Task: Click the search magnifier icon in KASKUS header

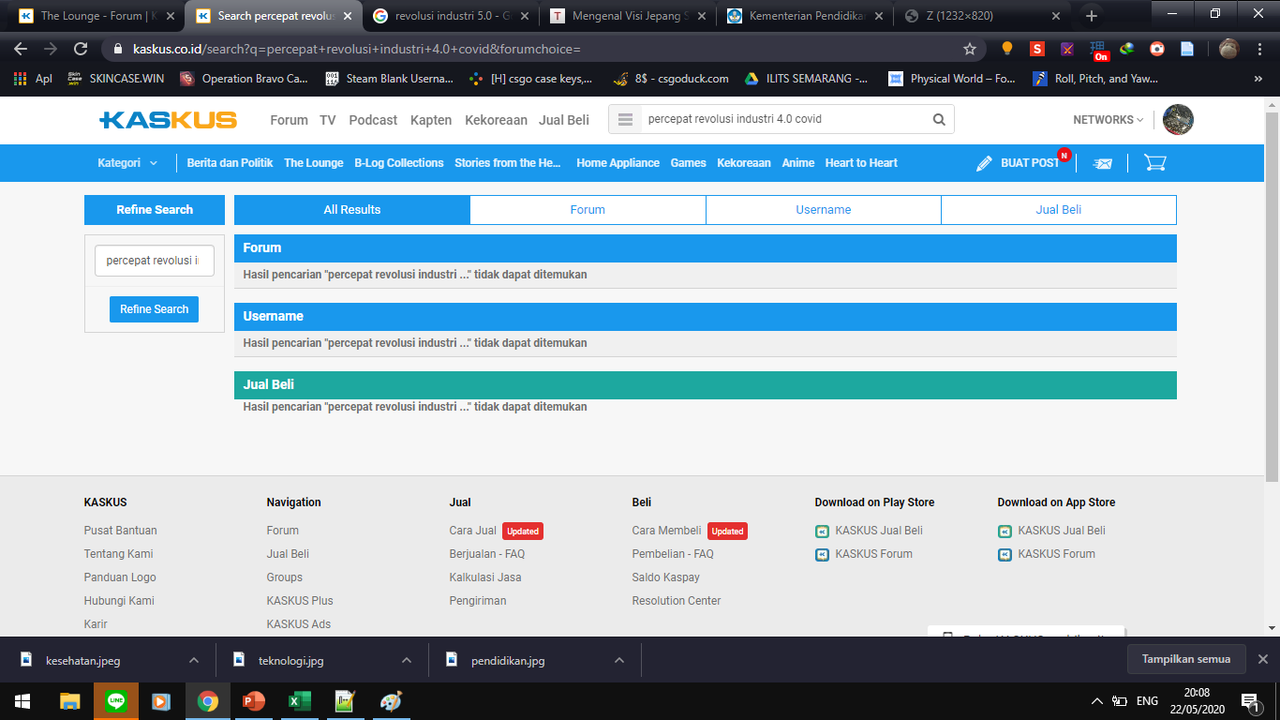Action: pyautogui.click(x=939, y=119)
